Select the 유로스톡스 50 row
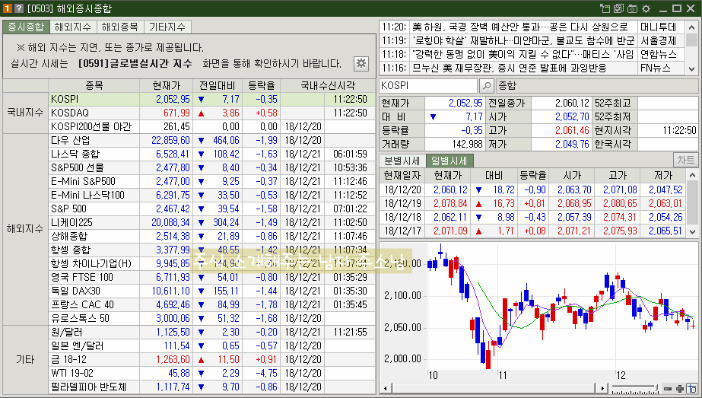Viewport: 702px width, 398px height. point(212,318)
